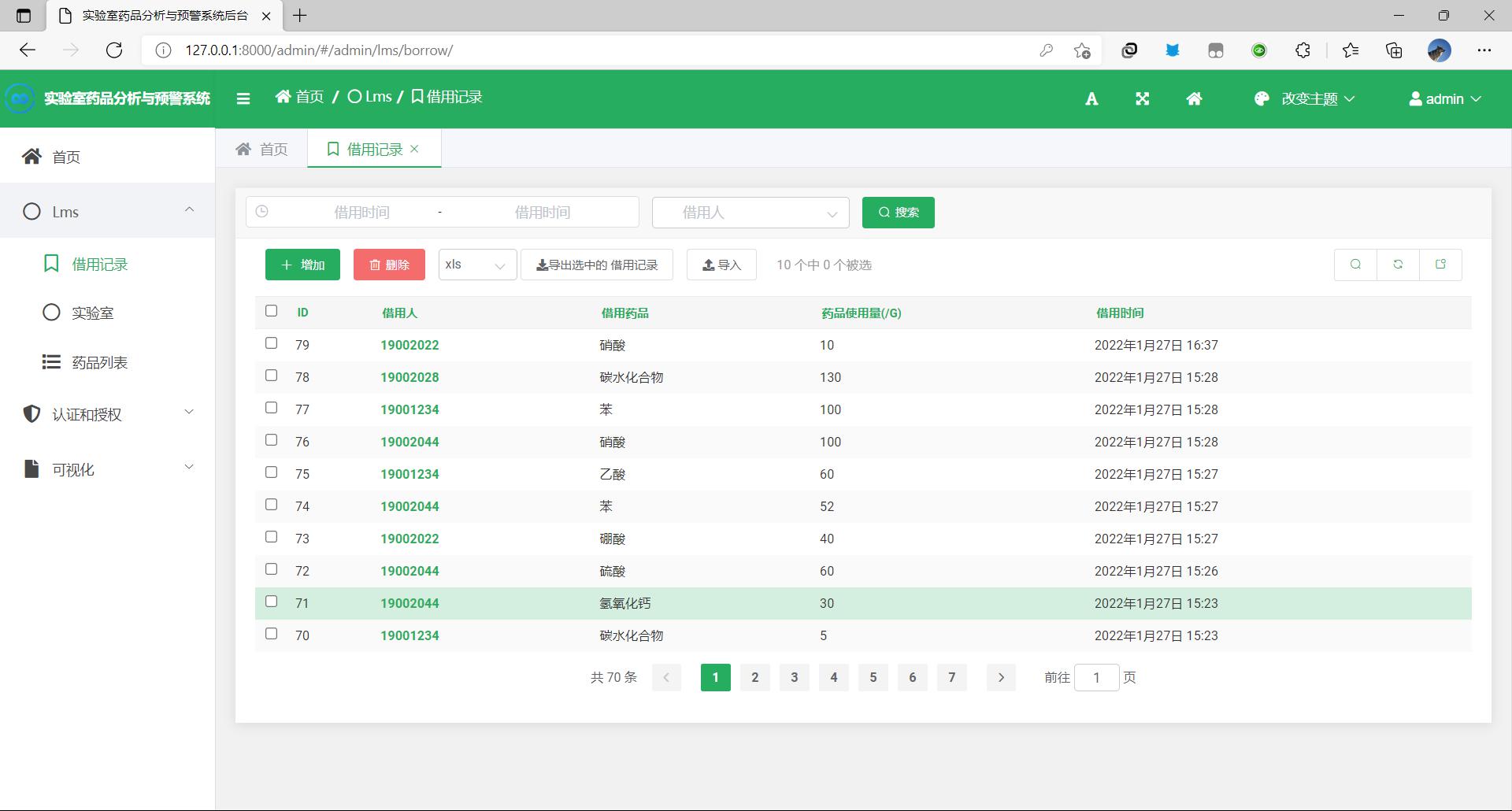Click the green 搜索 button
Image resolution: width=1512 pixels, height=811 pixels.
point(899,213)
